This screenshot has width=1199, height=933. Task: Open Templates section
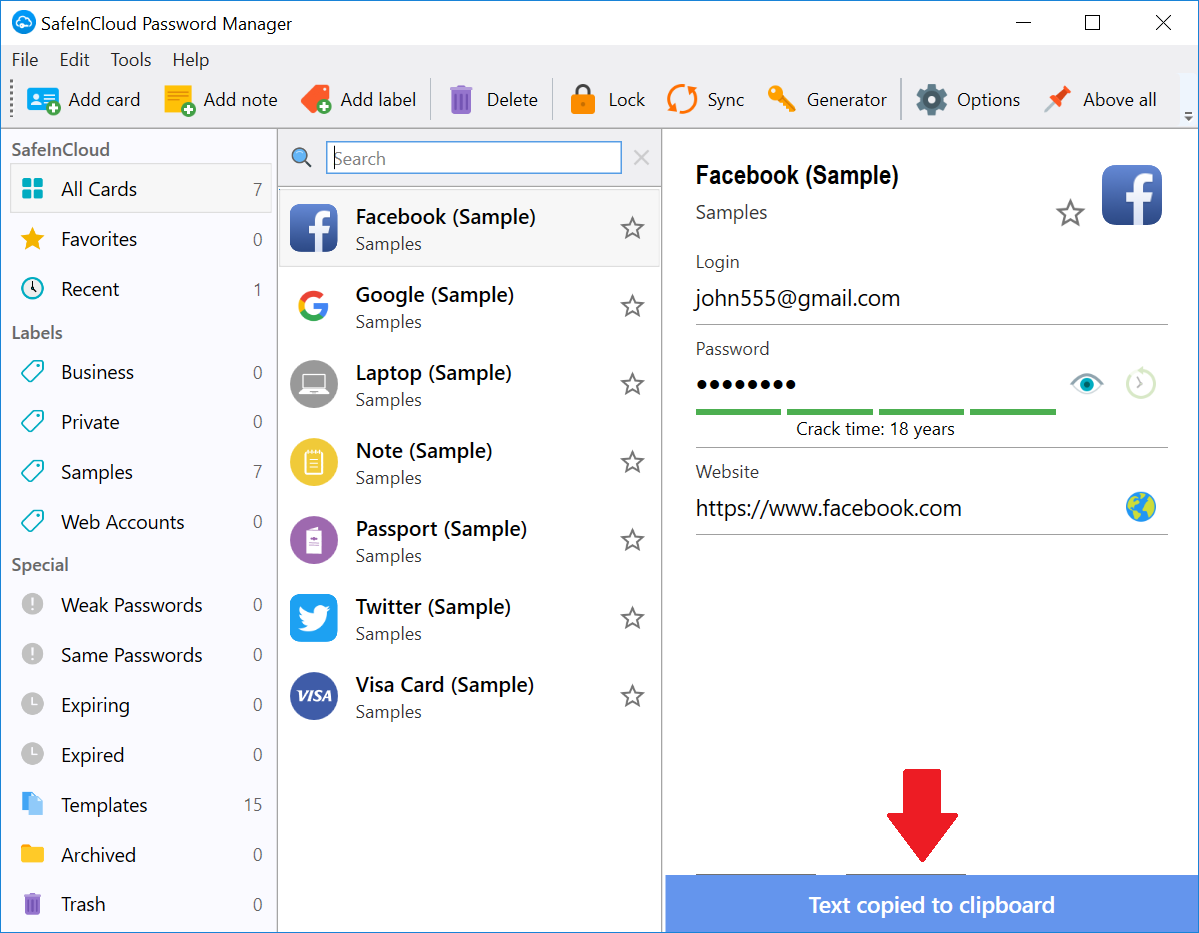(141, 805)
